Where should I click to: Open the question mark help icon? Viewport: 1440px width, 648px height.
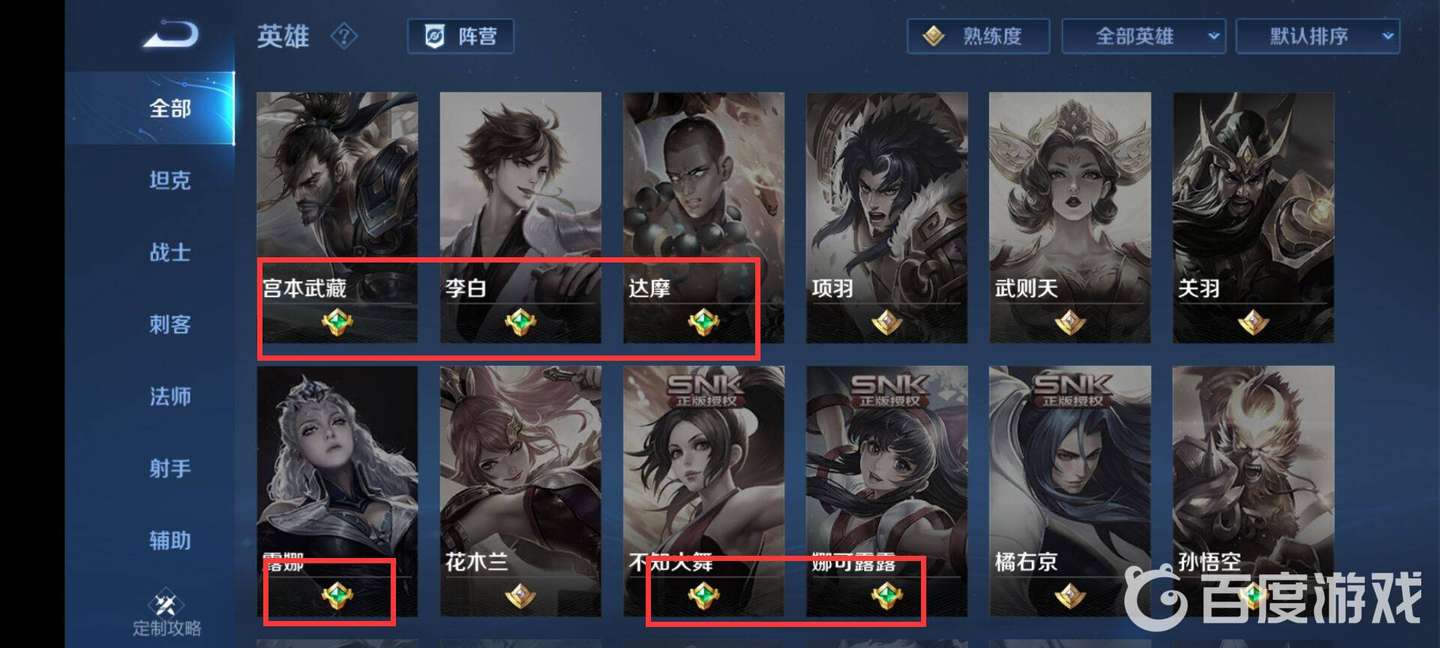click(x=344, y=37)
